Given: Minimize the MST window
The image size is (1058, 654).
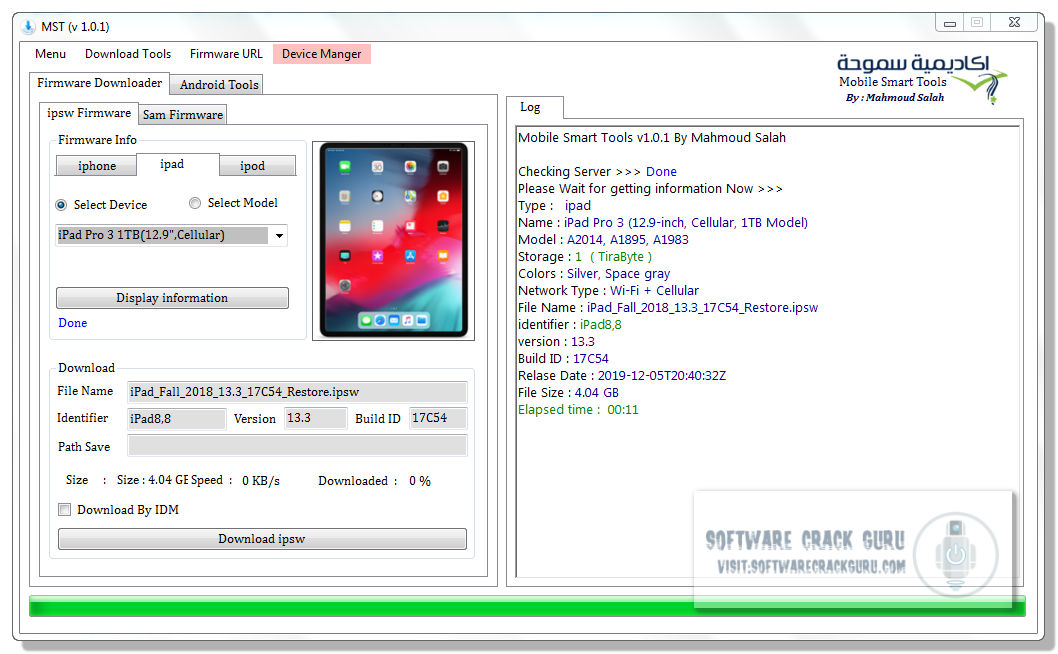Looking at the screenshot, I should coord(949,23).
